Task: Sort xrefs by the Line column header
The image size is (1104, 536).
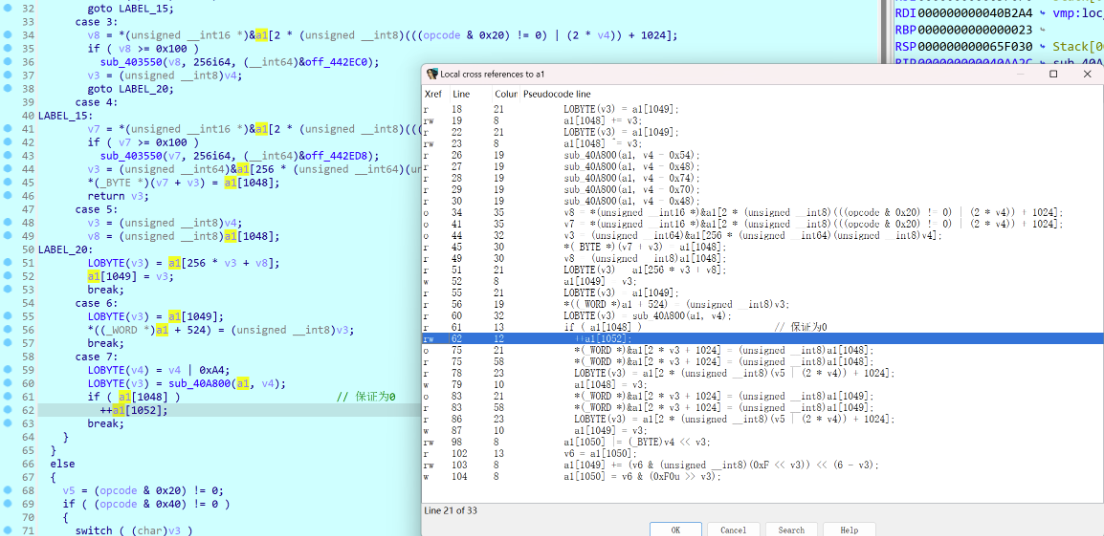Action: pos(461,93)
